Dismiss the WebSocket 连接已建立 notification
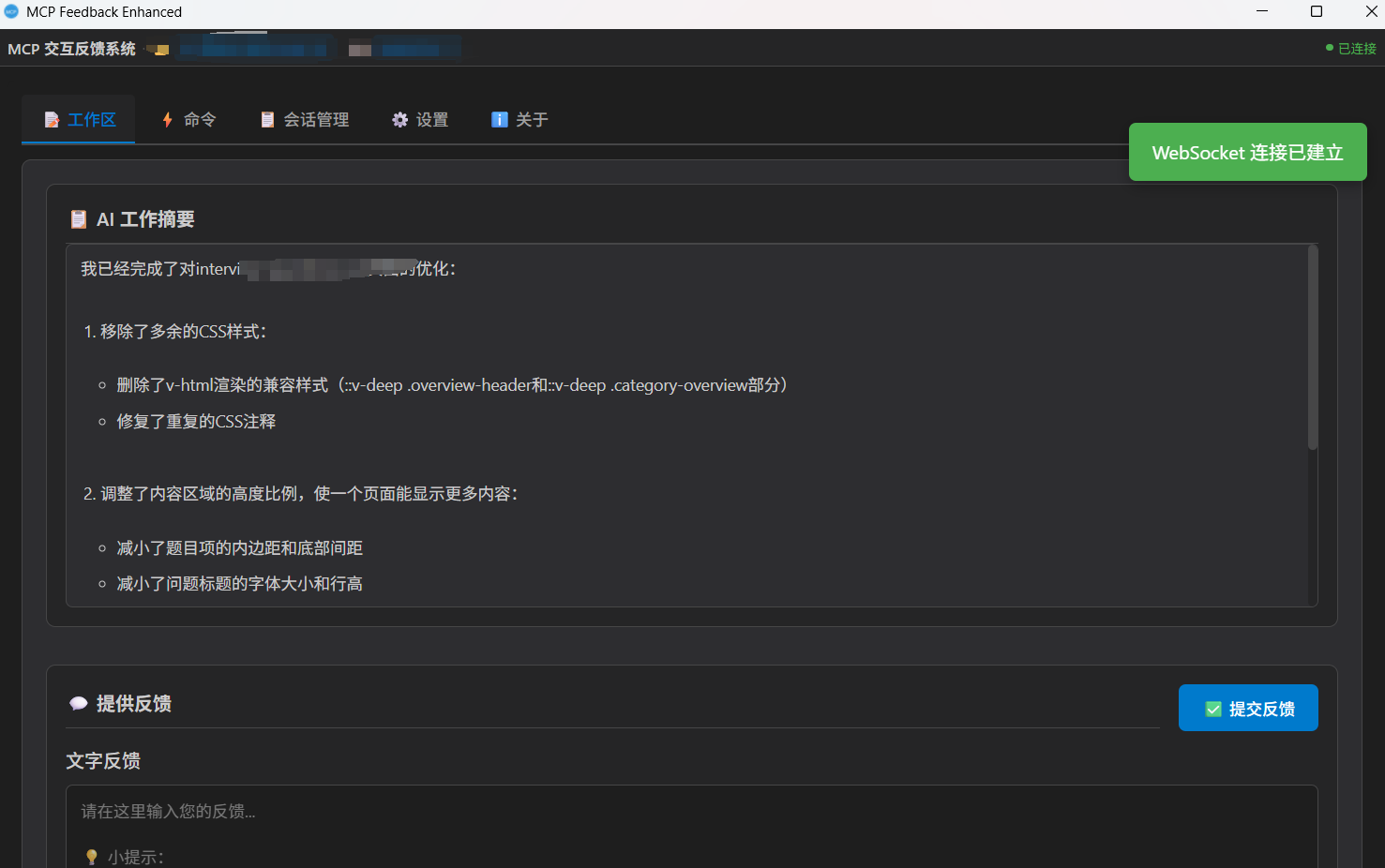 click(1247, 152)
